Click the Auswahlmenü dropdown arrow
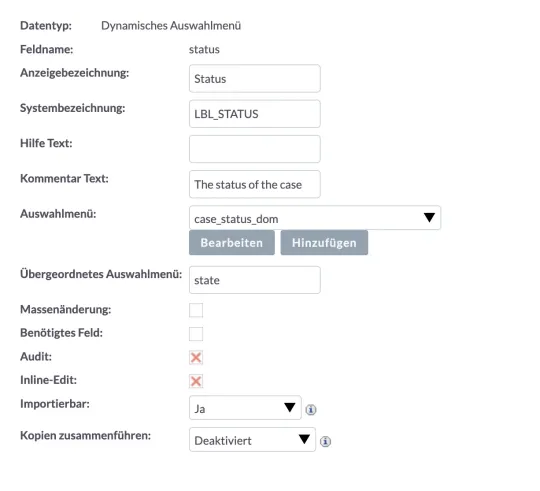Image resolution: width=540 pixels, height=491 pixels. pos(429,218)
